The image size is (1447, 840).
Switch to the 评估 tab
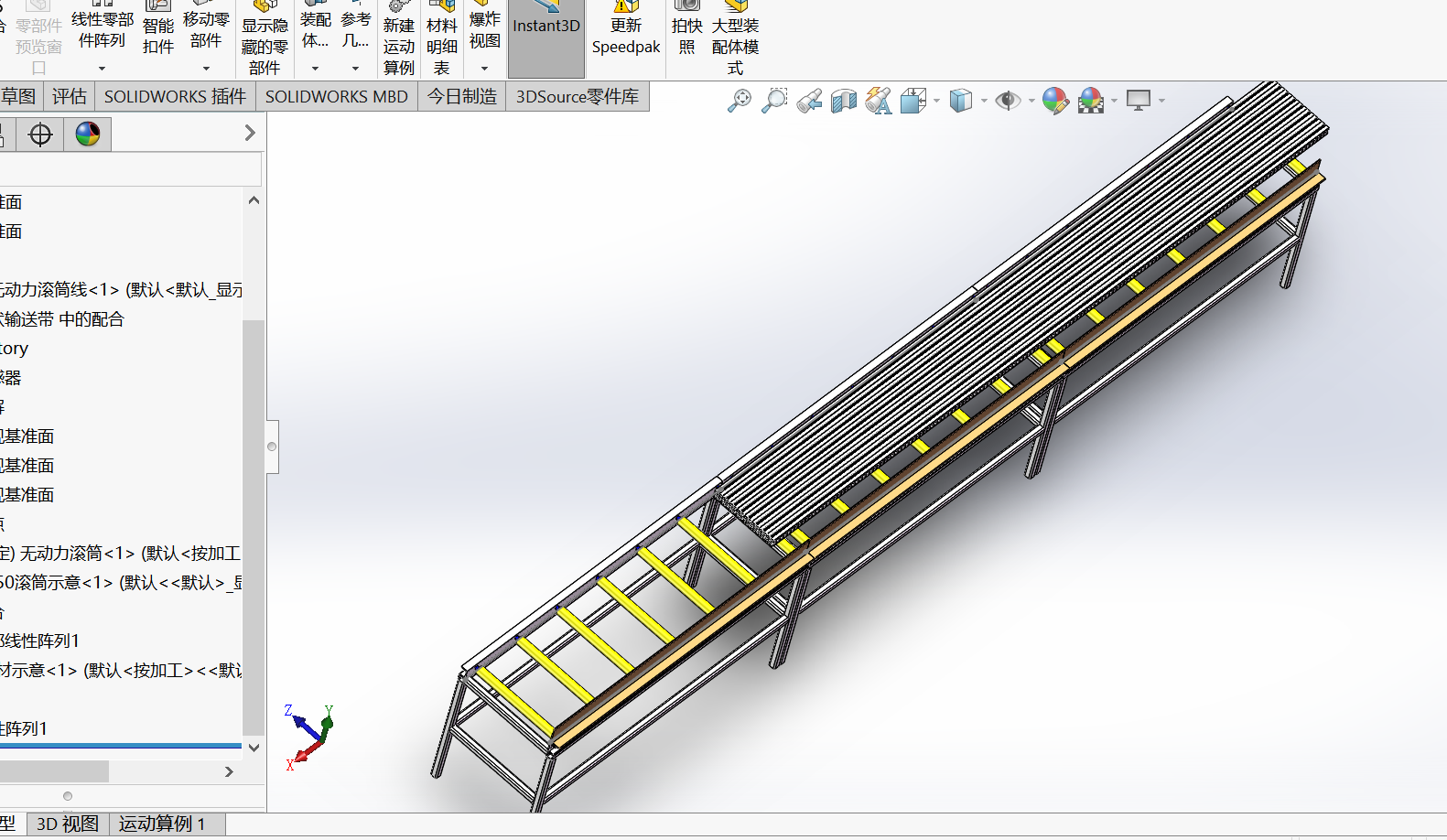click(70, 97)
